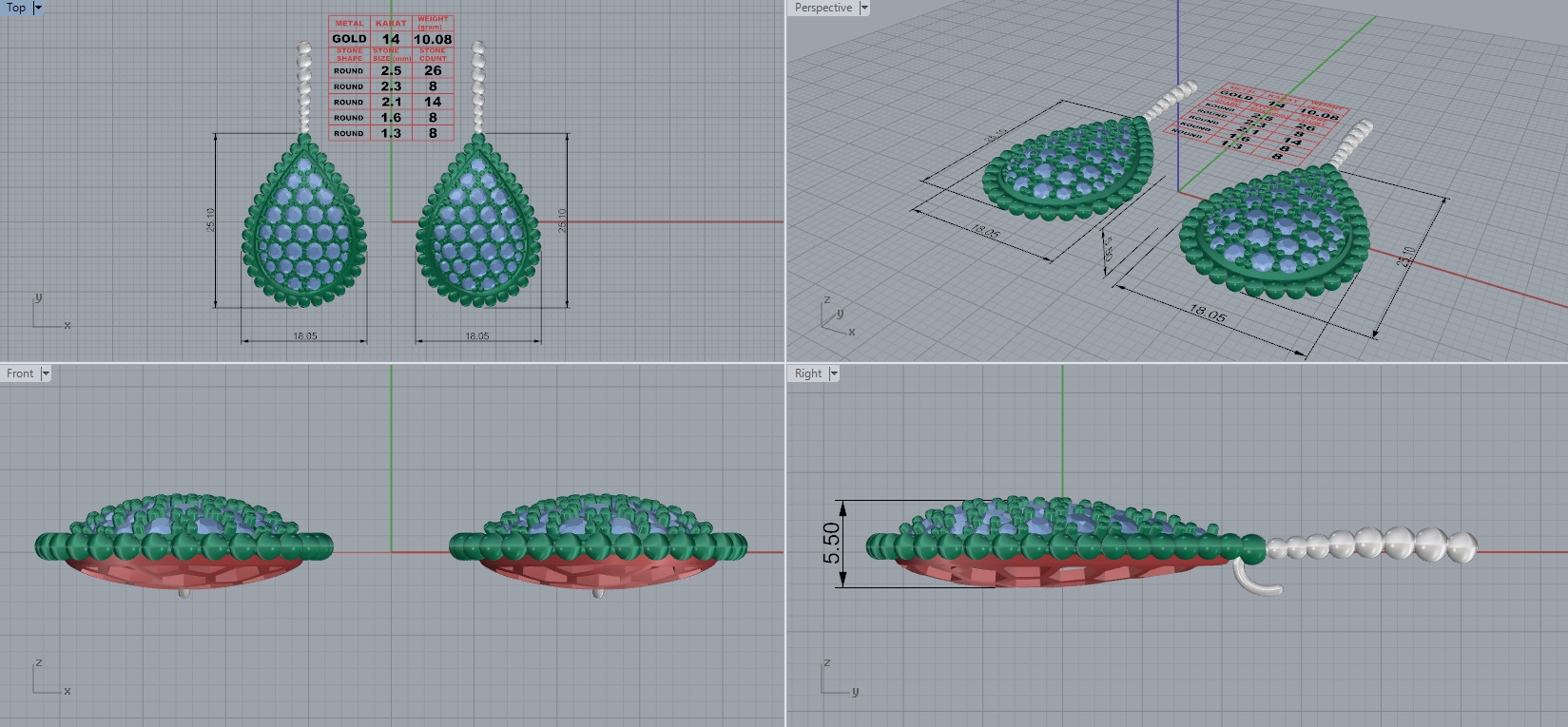This screenshot has height=727, width=1568.
Task: Click the 2.3 stone size value
Action: pyautogui.click(x=391, y=86)
